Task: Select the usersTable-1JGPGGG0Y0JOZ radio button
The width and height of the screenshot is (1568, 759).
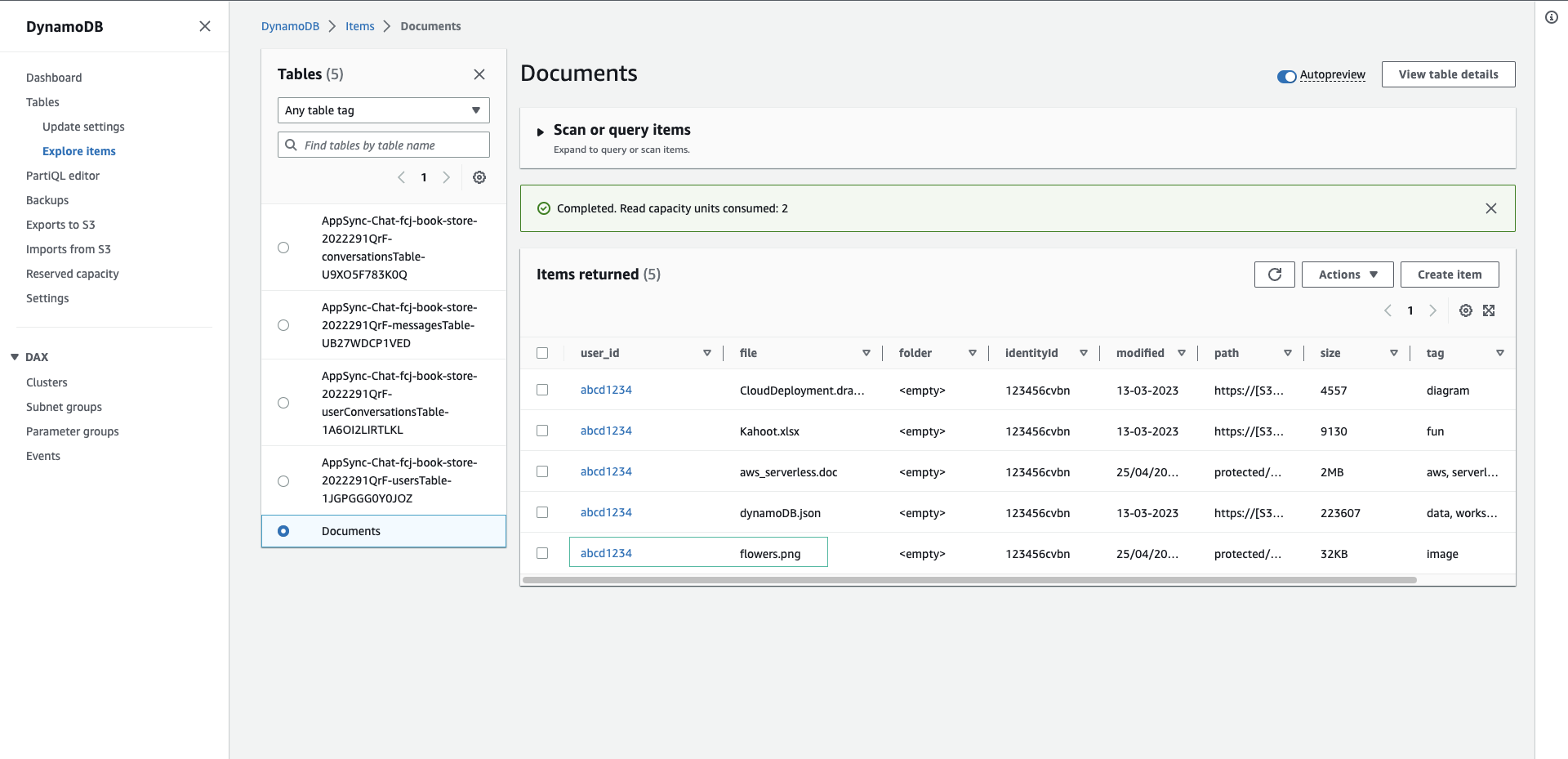Action: tap(283, 481)
